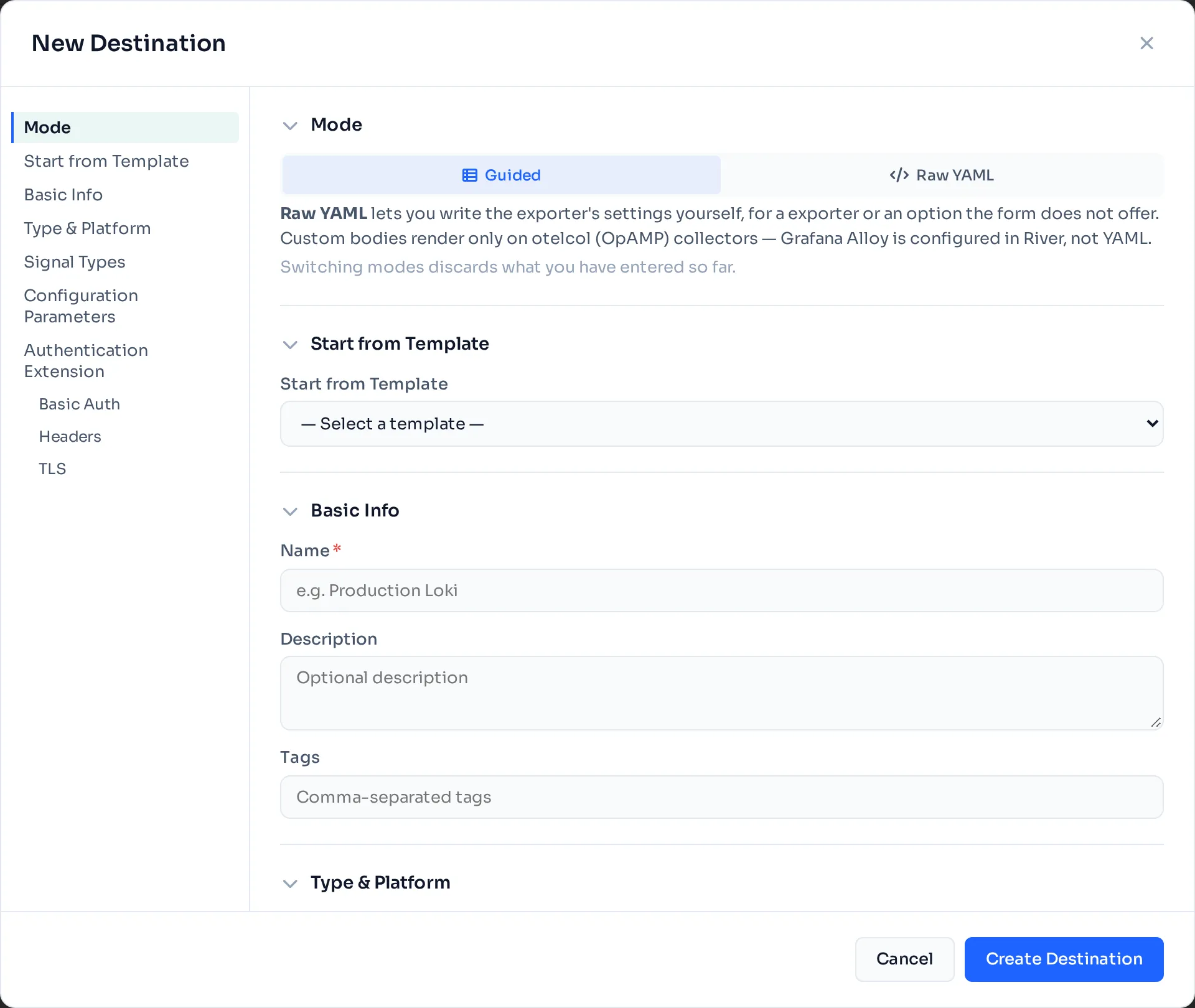Jump to Configuration Parameters in sidebar
The image size is (1195, 1008).
pos(125,306)
